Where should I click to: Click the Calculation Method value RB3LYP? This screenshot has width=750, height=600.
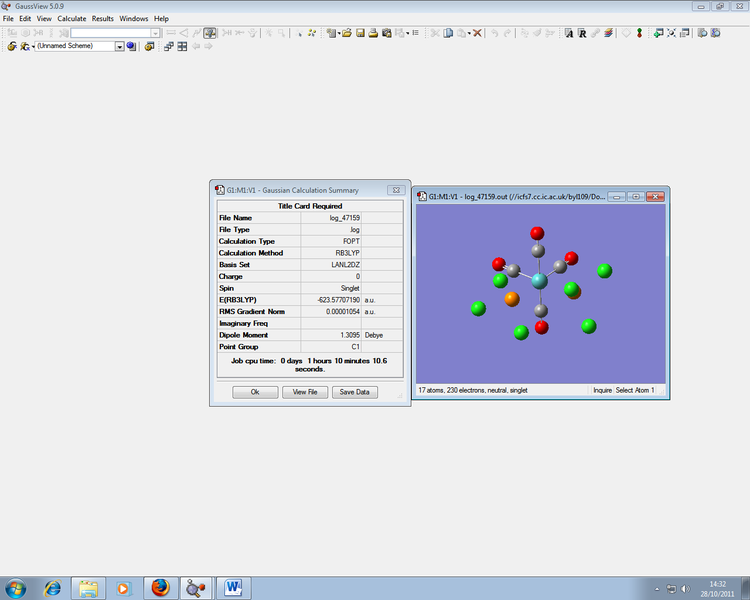point(347,253)
